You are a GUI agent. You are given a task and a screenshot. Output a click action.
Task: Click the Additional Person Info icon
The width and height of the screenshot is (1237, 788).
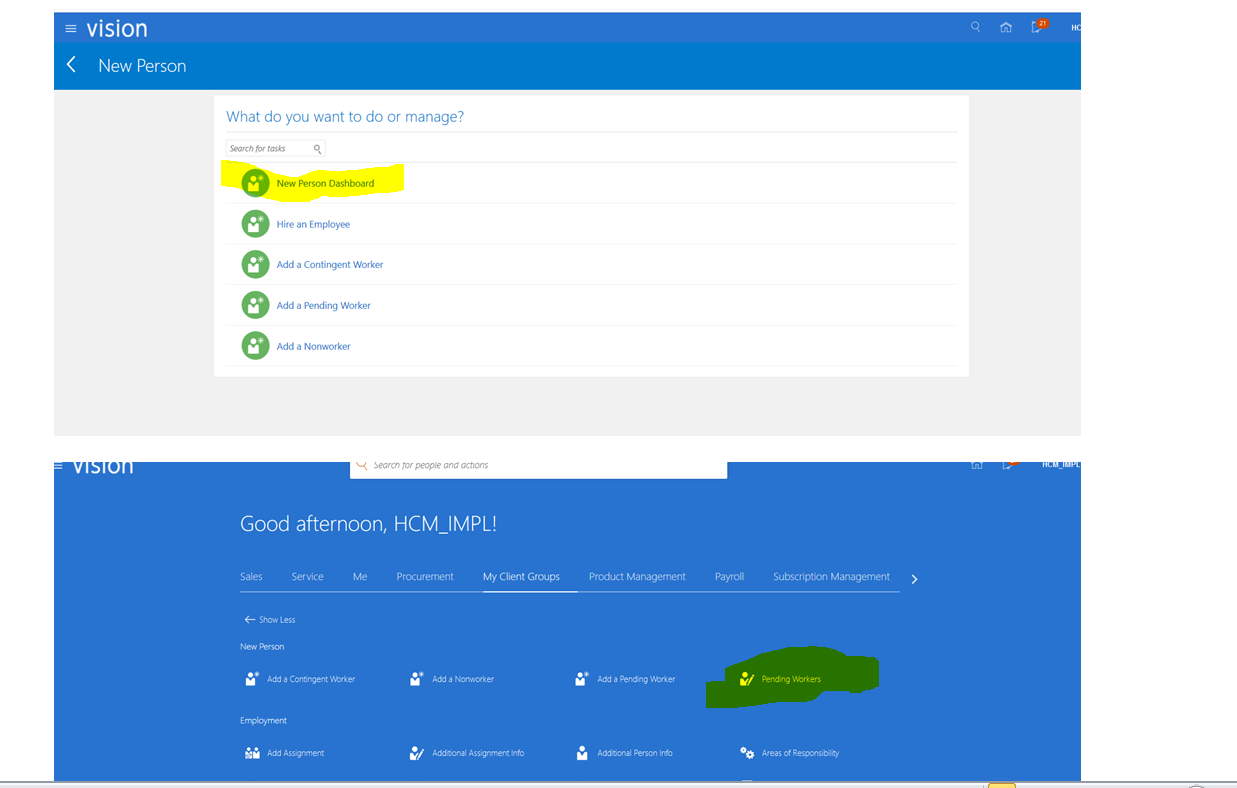coord(581,752)
